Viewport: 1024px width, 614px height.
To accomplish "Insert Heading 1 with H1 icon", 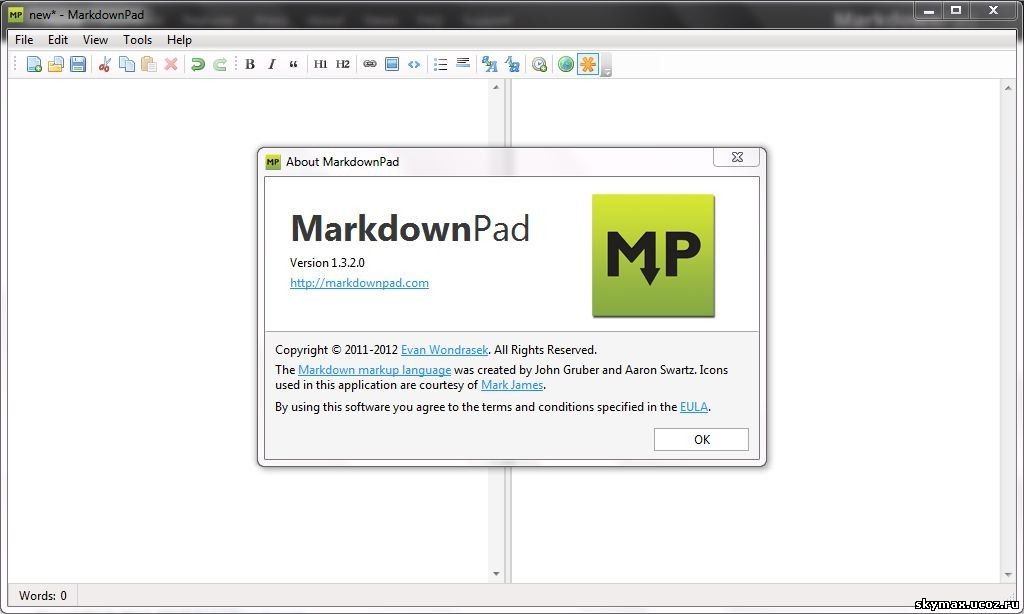I will tap(320, 64).
